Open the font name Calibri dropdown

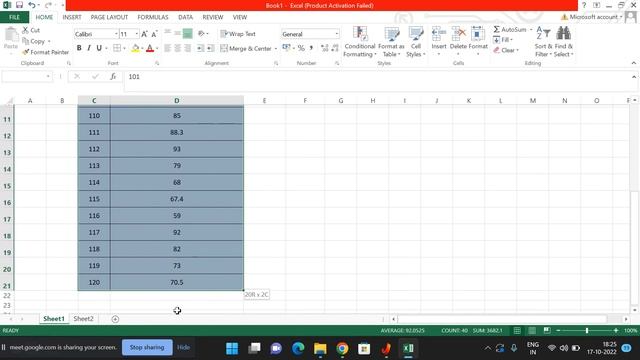(116, 34)
